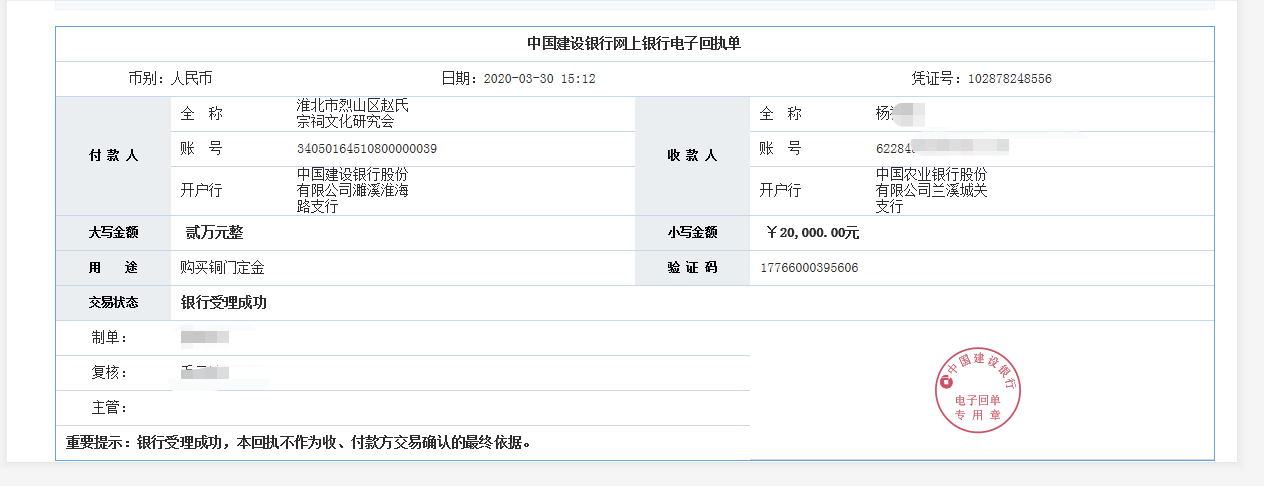Click the payee 全称 label
1264x486 pixels.
coord(781,114)
